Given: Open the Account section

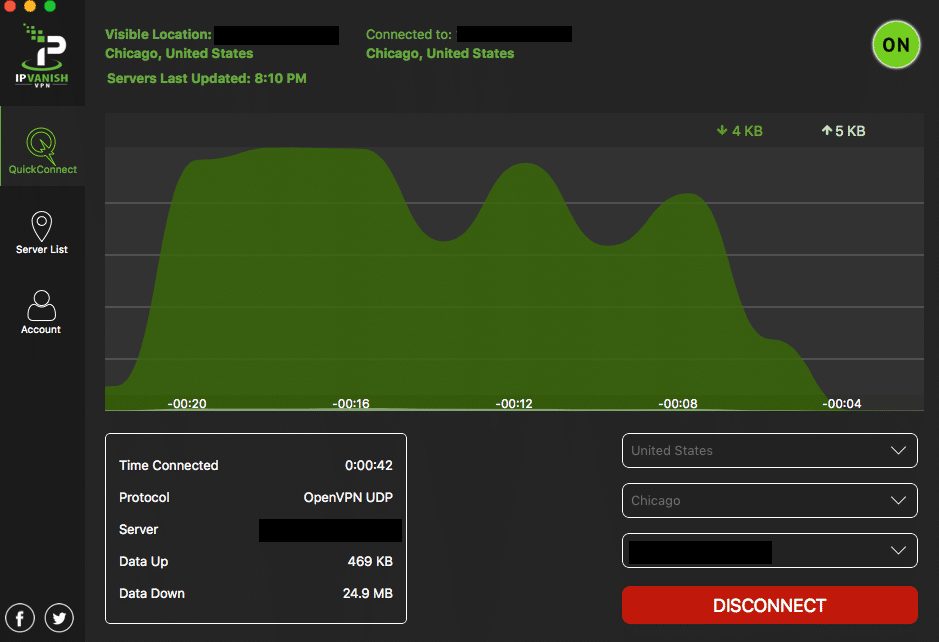Looking at the screenshot, I should point(41,312).
